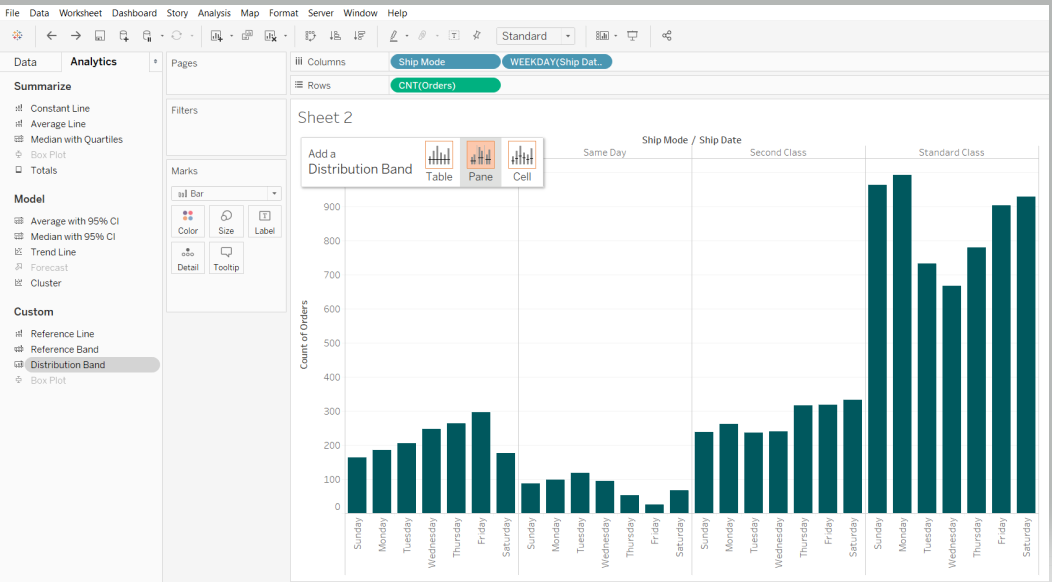The image size is (1052, 582).
Task: Choose Table scope for distribution band
Action: pos(439,161)
